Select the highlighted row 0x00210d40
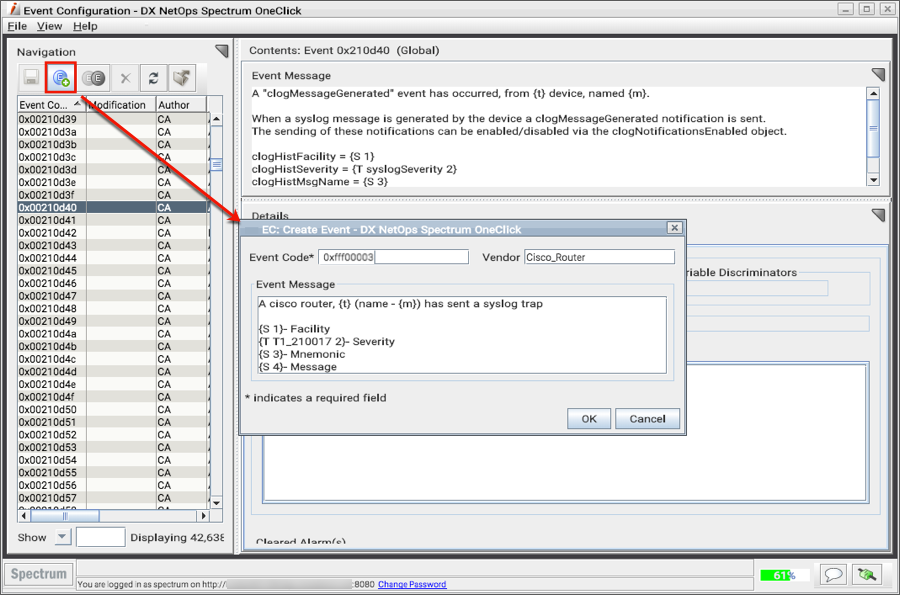 coord(112,207)
